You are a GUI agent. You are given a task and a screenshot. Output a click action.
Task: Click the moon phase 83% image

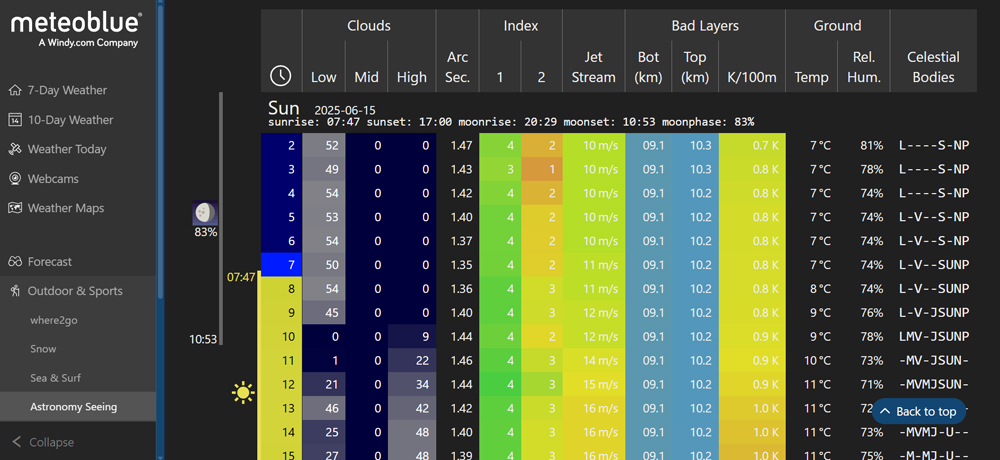click(205, 213)
